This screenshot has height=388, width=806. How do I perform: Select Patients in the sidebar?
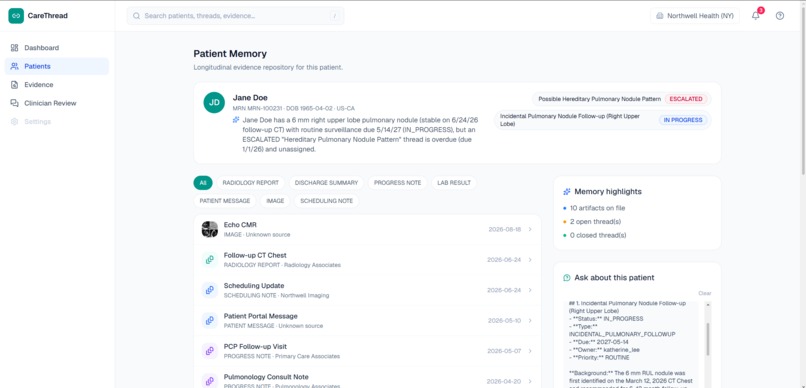click(x=57, y=66)
